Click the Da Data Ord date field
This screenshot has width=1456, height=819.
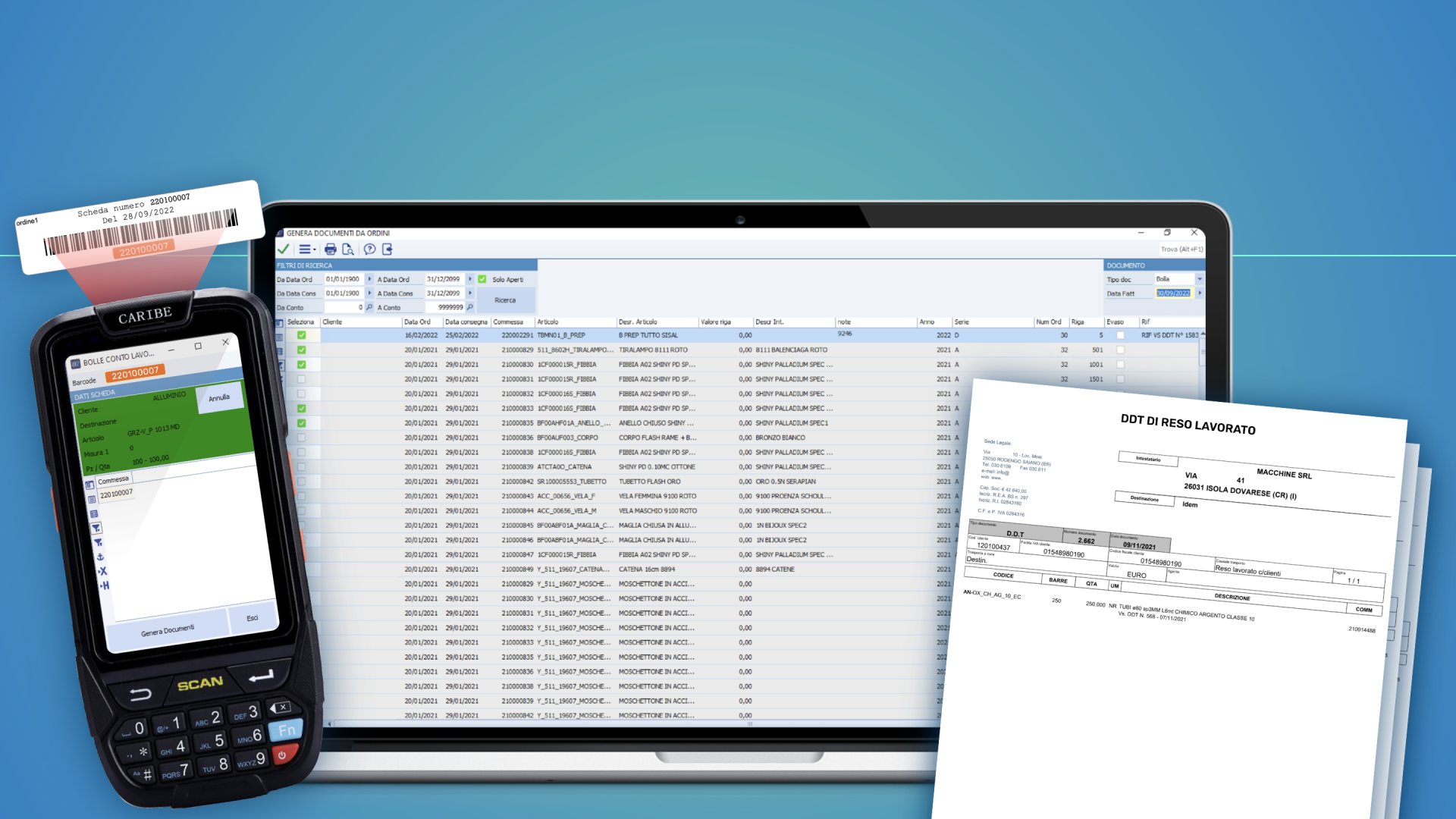[344, 279]
